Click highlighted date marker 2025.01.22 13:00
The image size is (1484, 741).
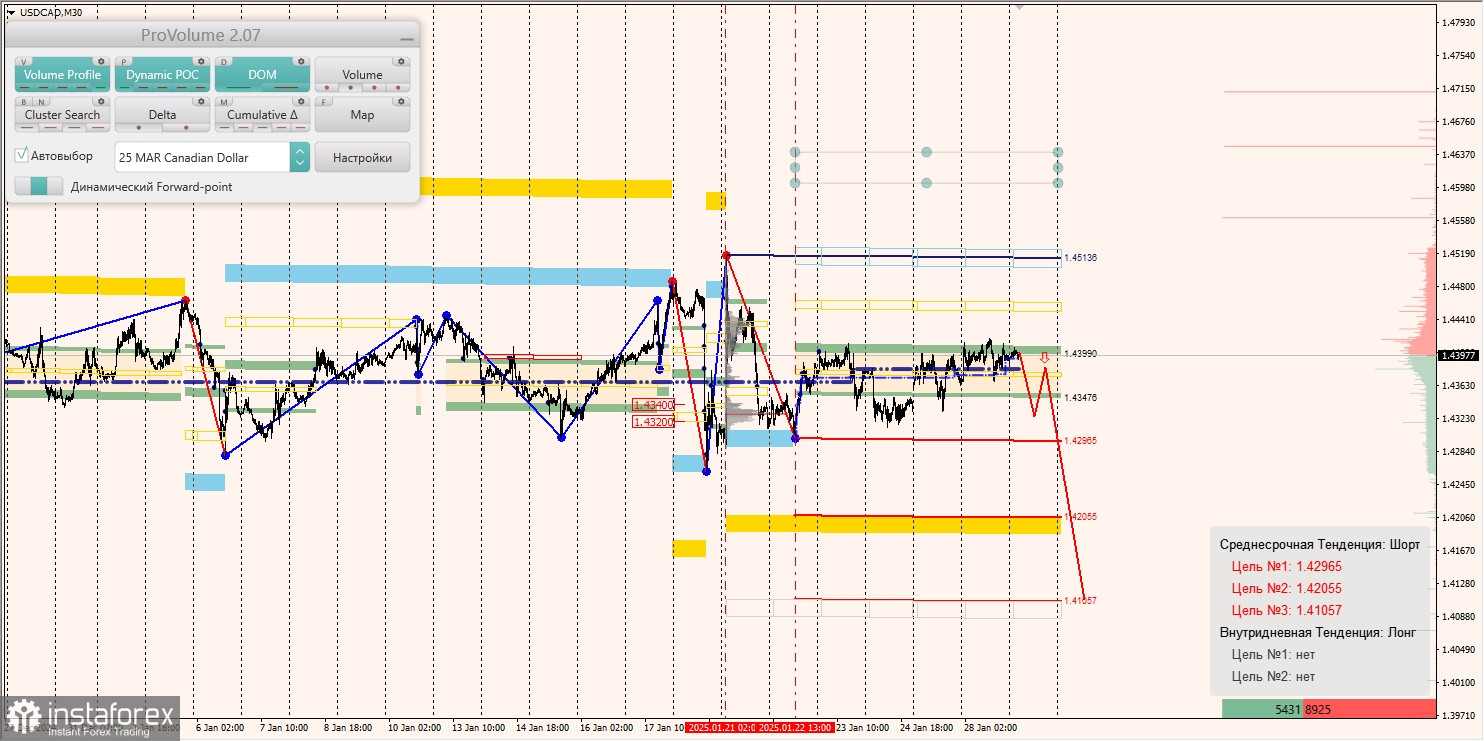pos(795,728)
